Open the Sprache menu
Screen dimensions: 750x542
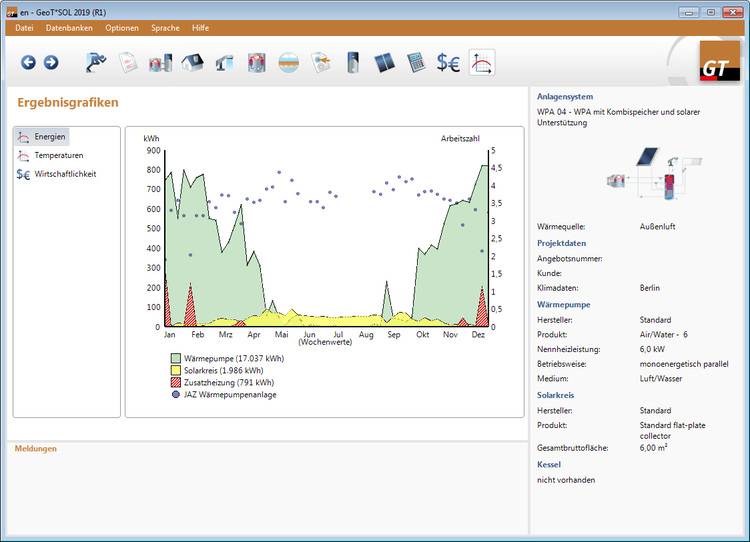pos(165,28)
